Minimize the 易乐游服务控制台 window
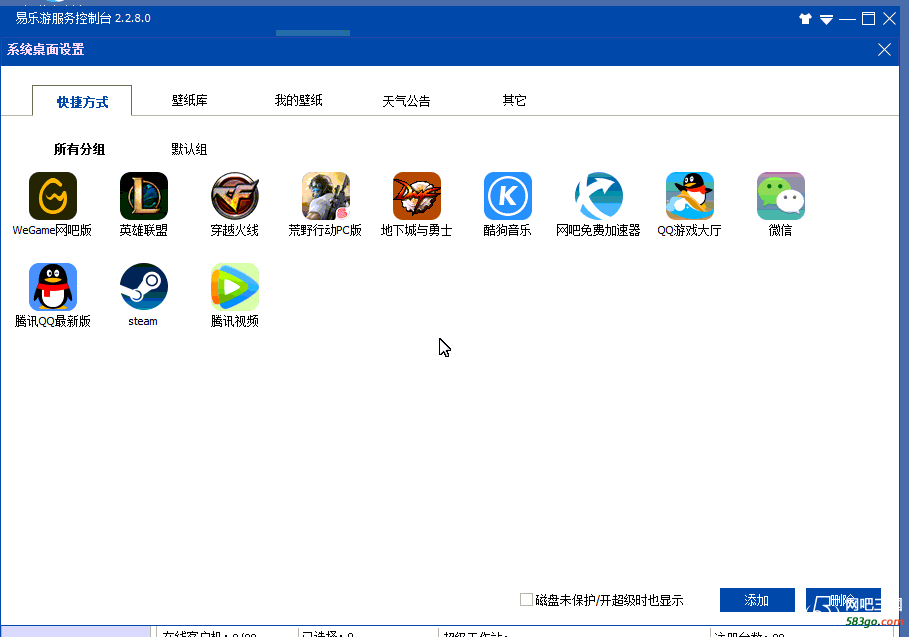909x637 pixels. tap(847, 19)
